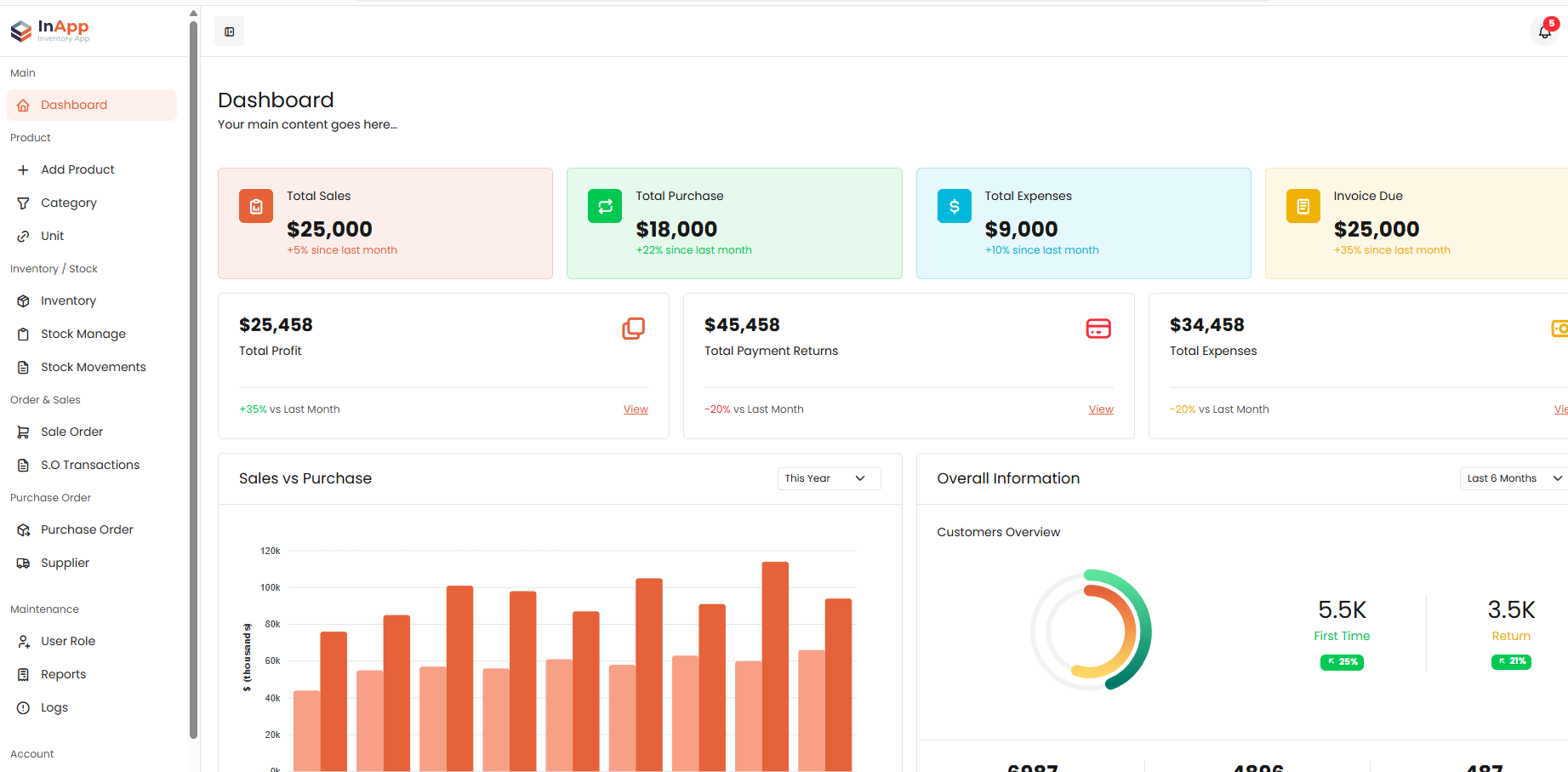Image resolution: width=1568 pixels, height=772 pixels.
Task: Expand the Last 6 Months dropdown
Action: coord(1514,478)
